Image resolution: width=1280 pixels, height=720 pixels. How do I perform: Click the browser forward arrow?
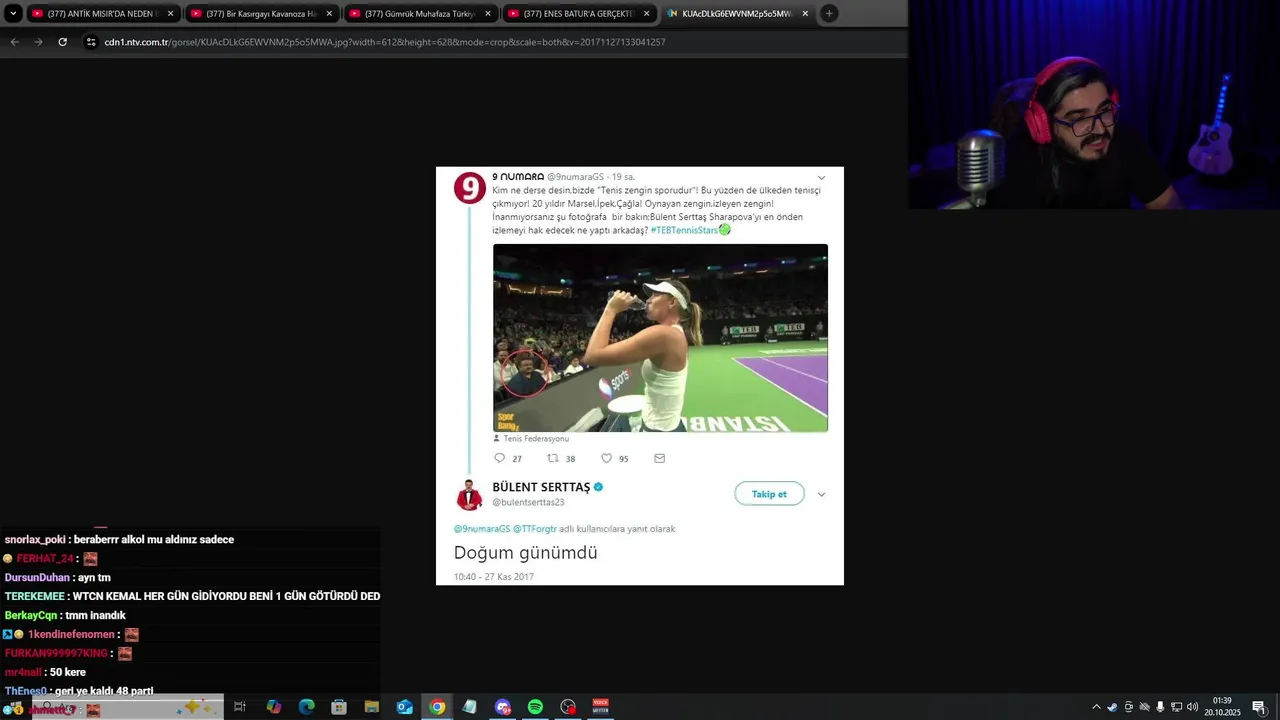tap(38, 42)
